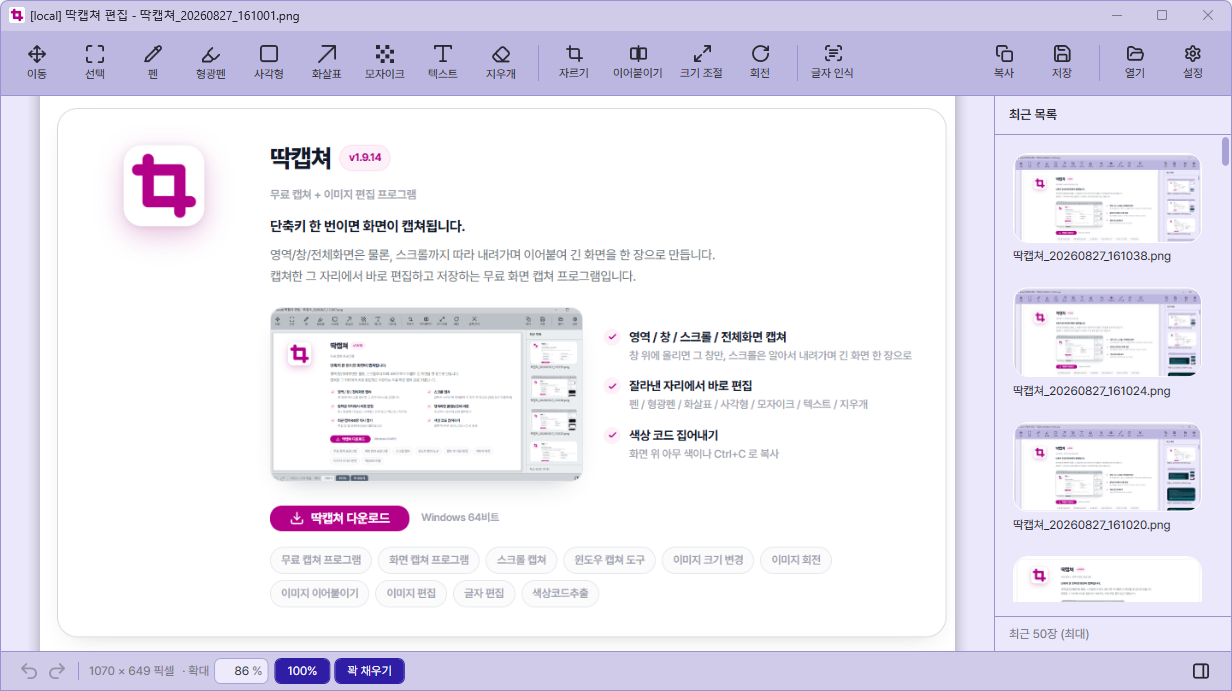The width and height of the screenshot is (1232, 691).
Task: Click the 글자 편집 tag
Action: 484,593
